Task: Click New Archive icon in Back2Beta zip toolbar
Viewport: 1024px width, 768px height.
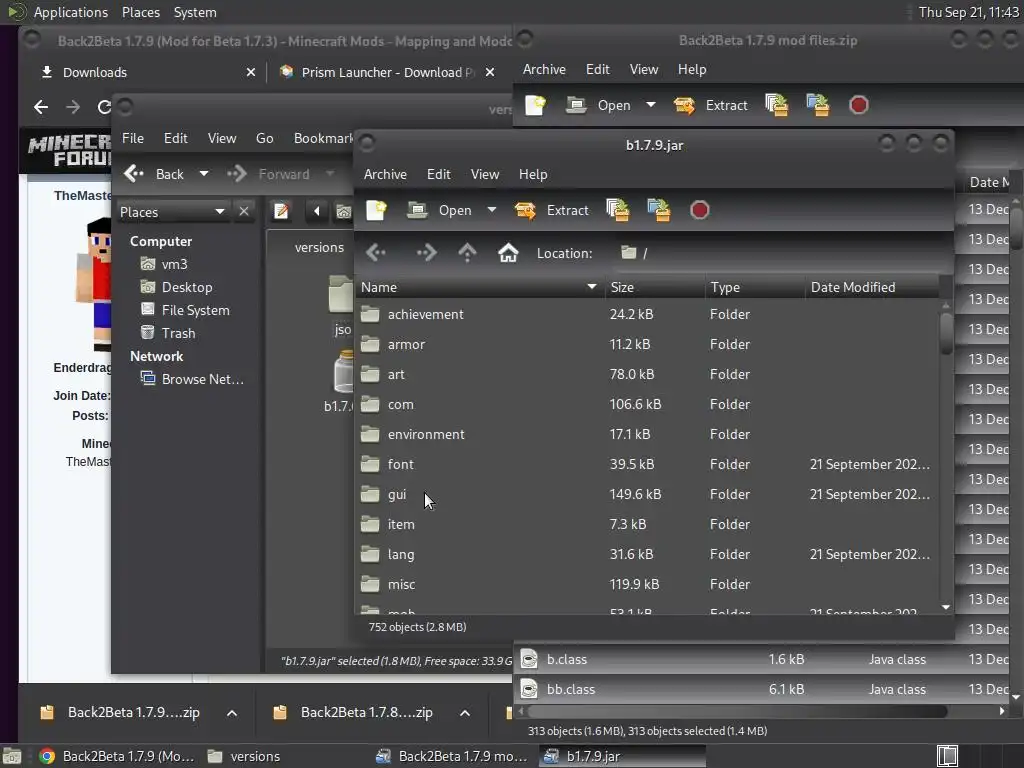Action: tap(536, 105)
